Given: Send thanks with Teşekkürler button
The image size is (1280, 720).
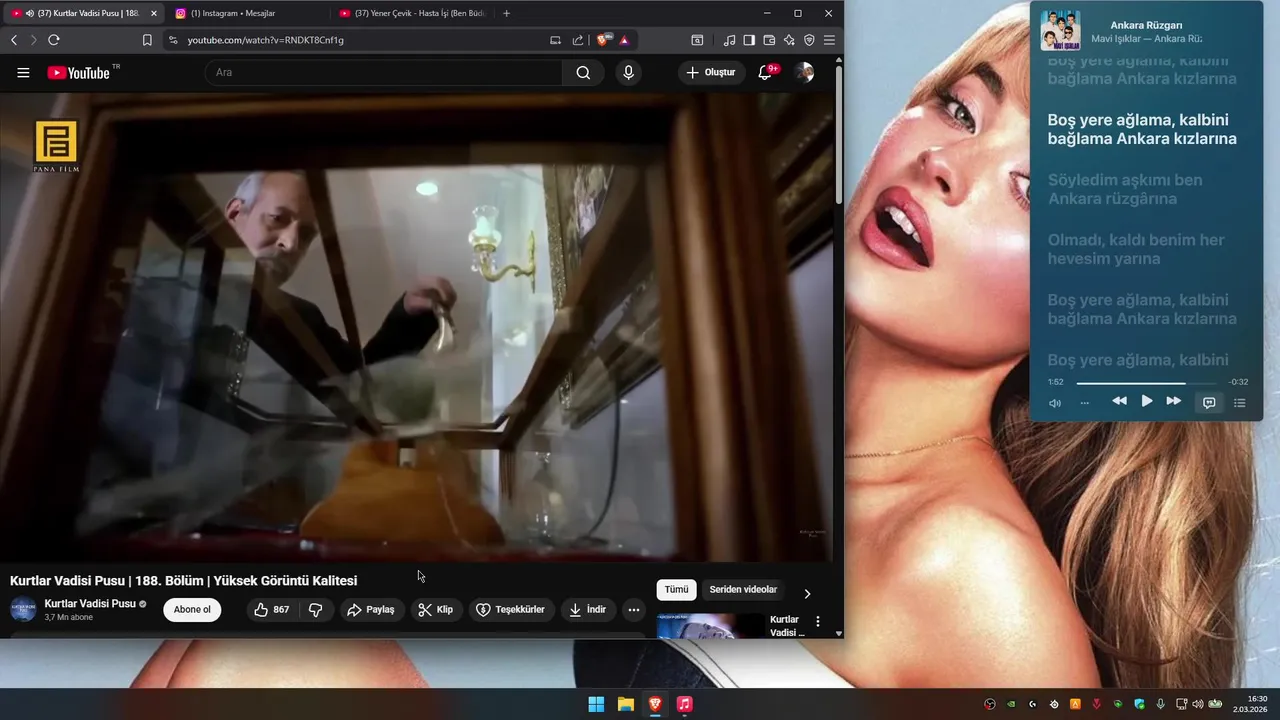Looking at the screenshot, I should (511, 610).
